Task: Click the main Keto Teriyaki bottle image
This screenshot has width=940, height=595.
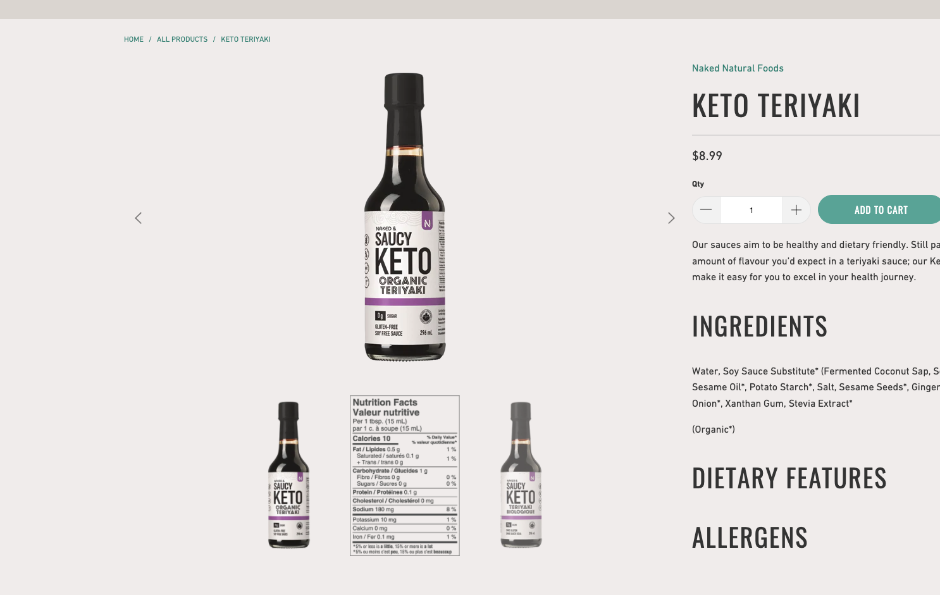Action: coord(405,217)
